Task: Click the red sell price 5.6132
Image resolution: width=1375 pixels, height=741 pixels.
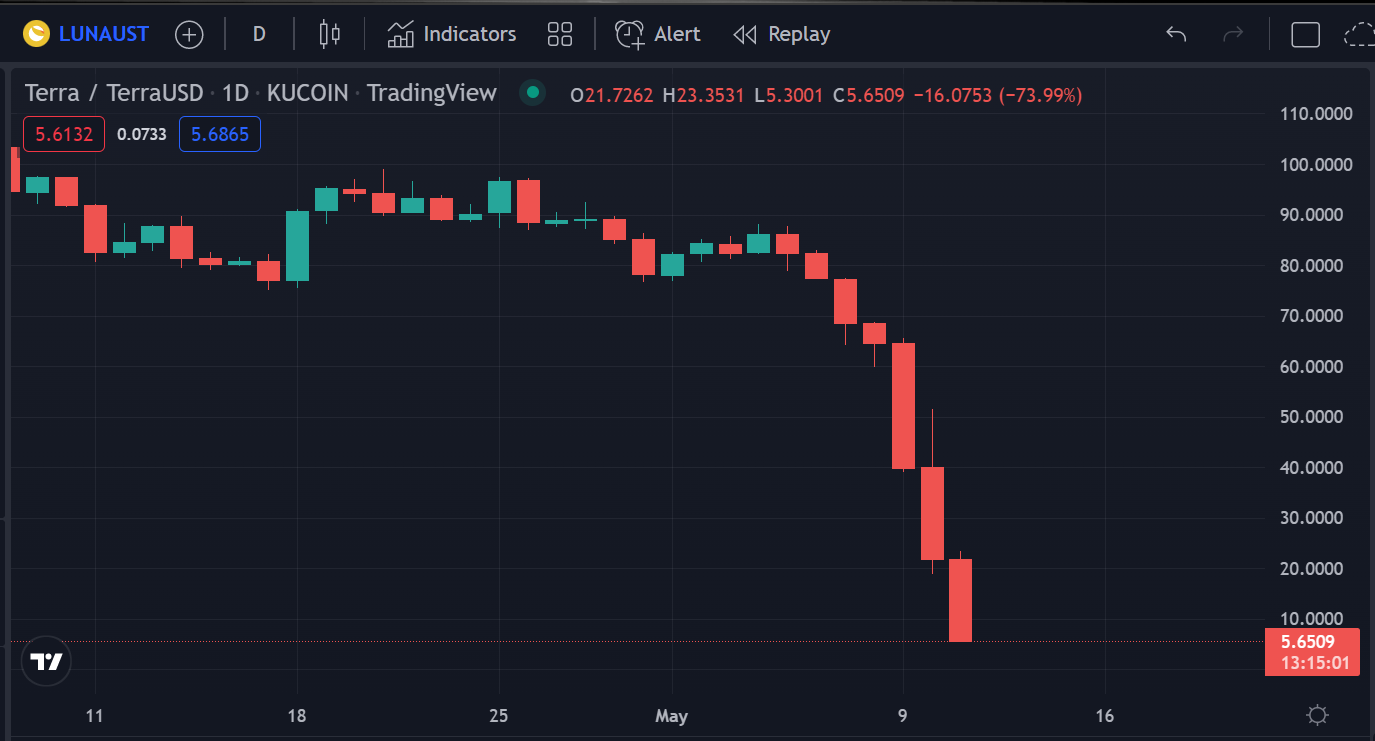Action: tap(64, 134)
